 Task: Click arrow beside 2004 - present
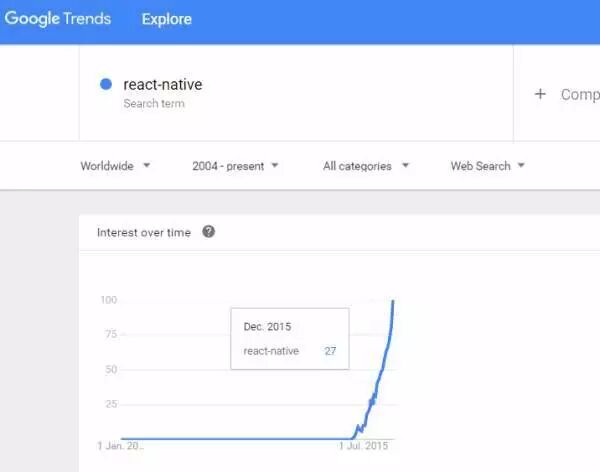coord(275,165)
